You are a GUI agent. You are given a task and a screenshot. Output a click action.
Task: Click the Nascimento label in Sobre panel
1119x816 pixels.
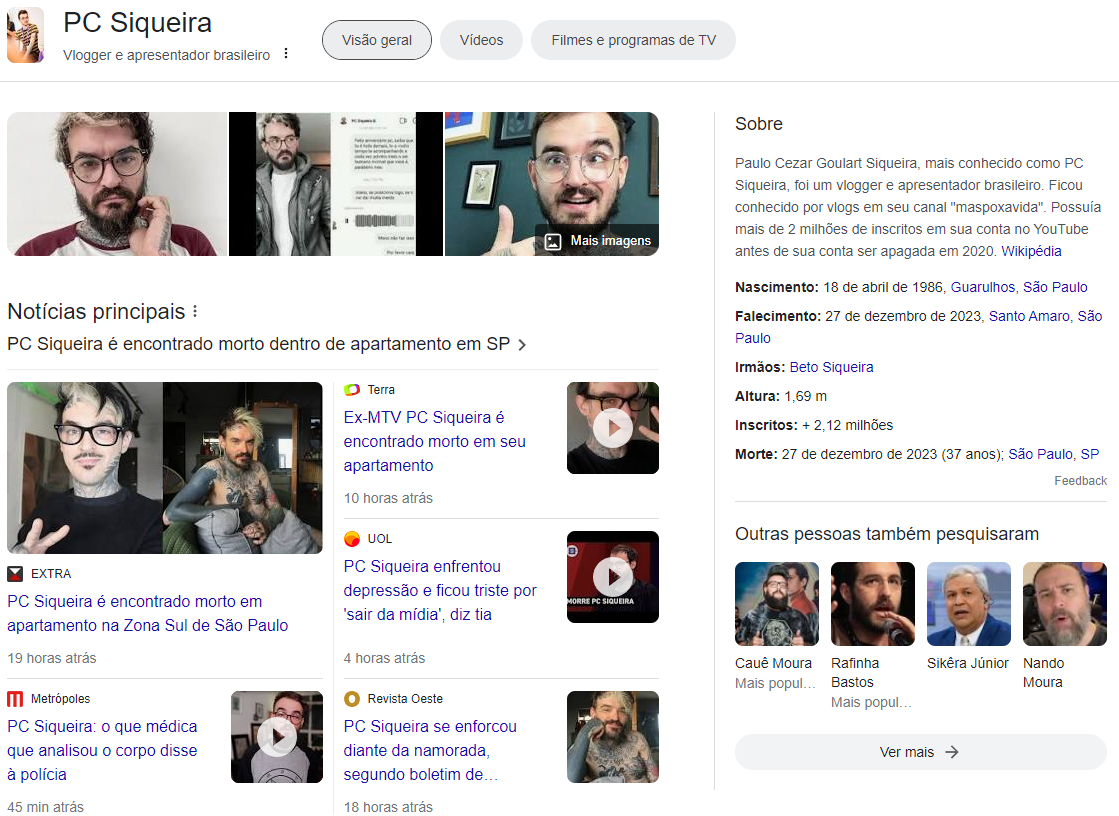point(777,287)
